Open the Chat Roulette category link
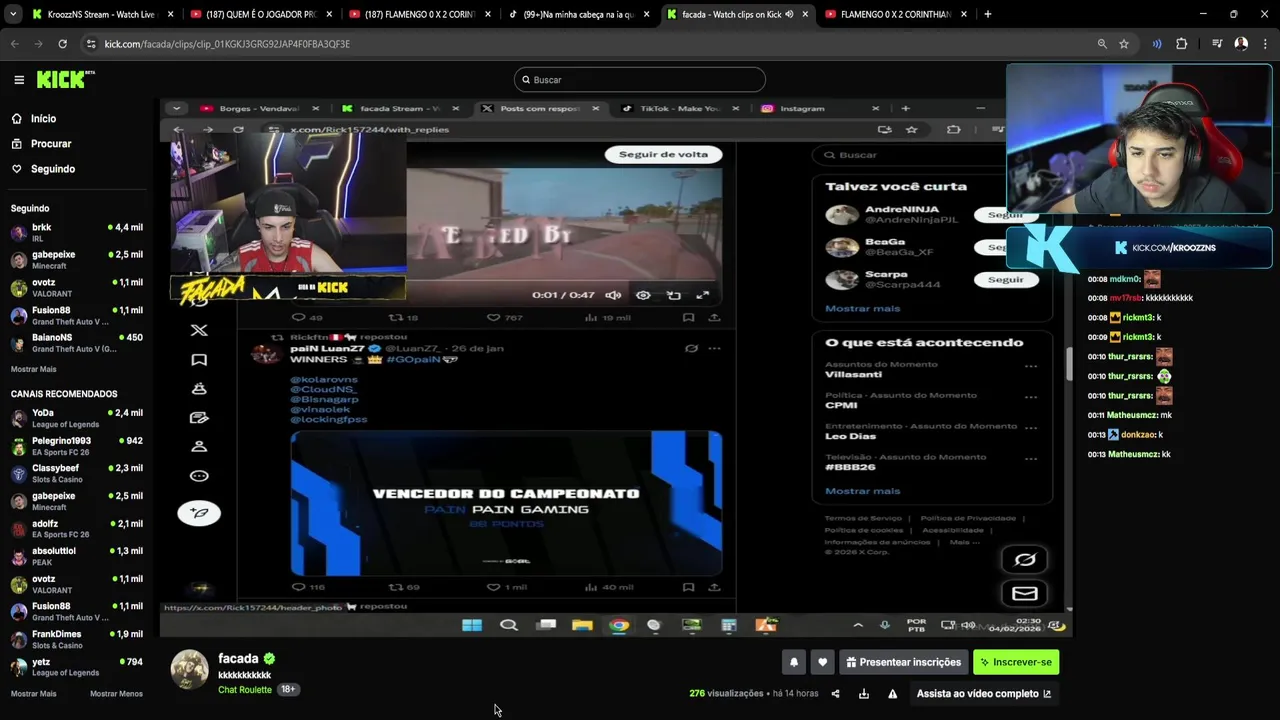 tap(245, 690)
